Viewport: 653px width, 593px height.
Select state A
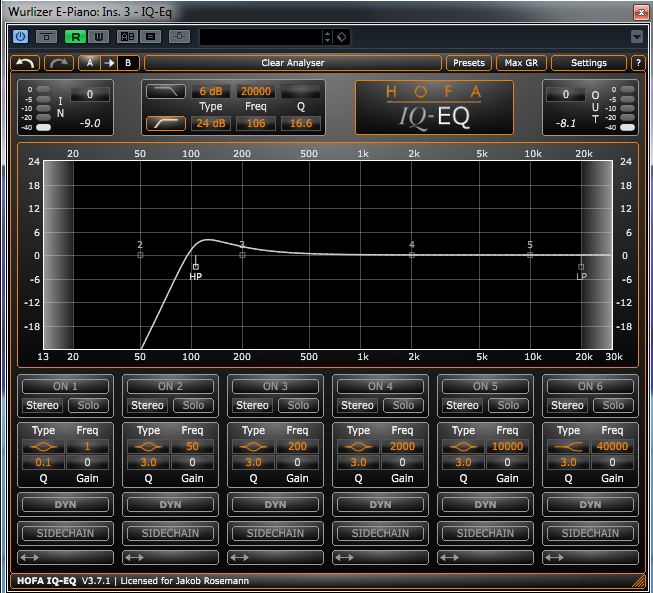point(90,63)
